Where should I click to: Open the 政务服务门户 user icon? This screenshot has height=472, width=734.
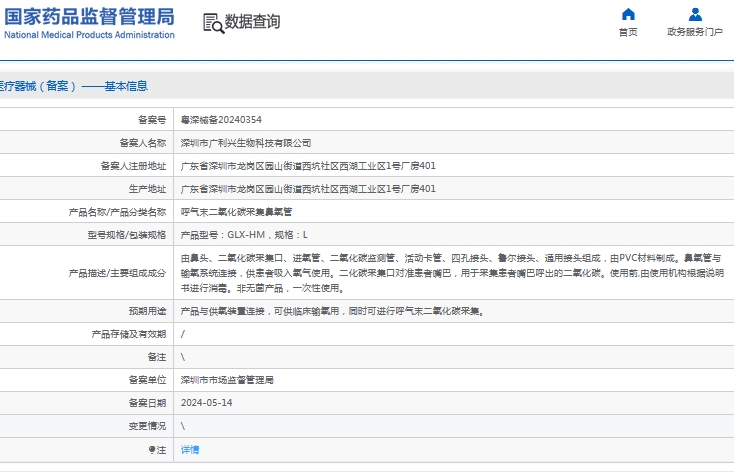[x=695, y=15]
